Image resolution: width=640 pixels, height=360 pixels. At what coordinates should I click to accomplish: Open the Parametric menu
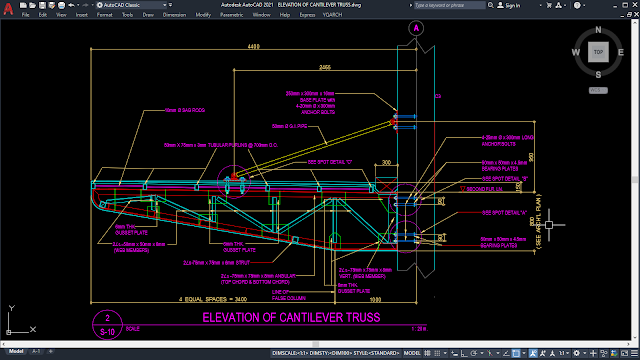[x=231, y=15]
